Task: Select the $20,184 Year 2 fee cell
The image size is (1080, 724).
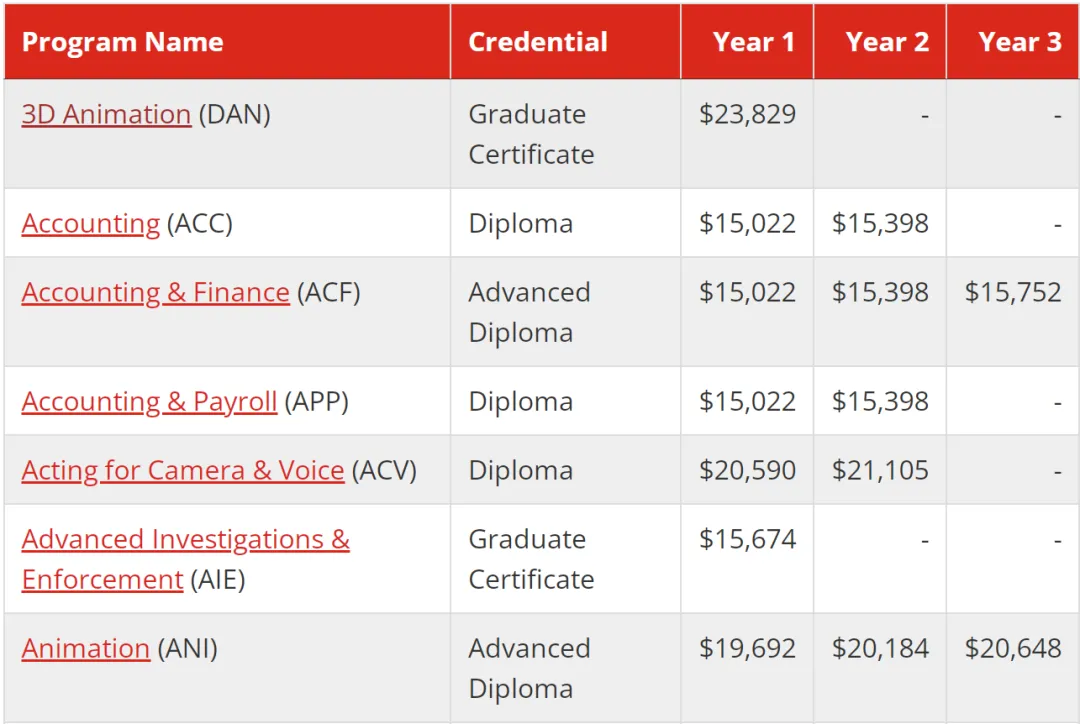Action: coord(880,649)
